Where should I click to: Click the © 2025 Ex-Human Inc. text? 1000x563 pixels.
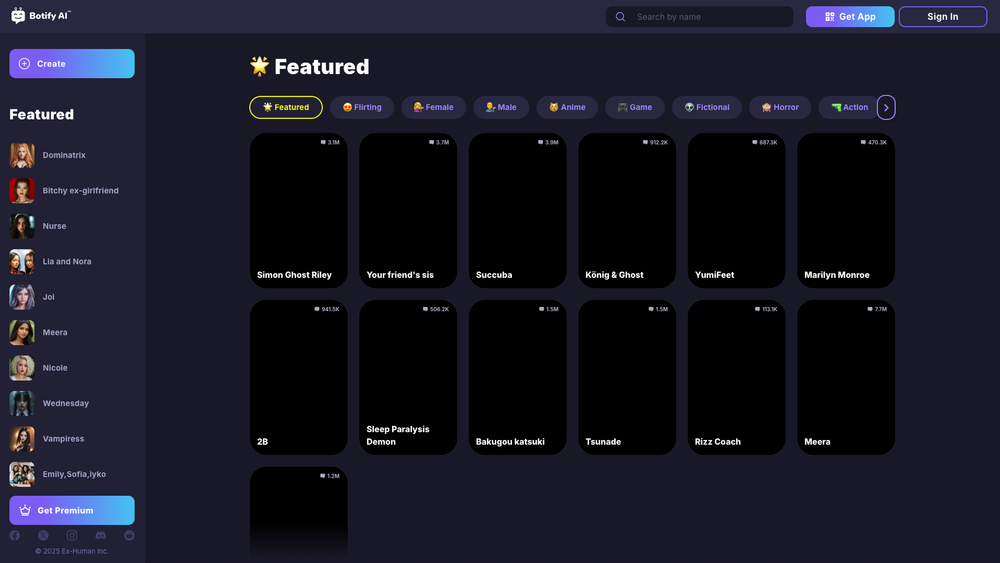(x=72, y=551)
